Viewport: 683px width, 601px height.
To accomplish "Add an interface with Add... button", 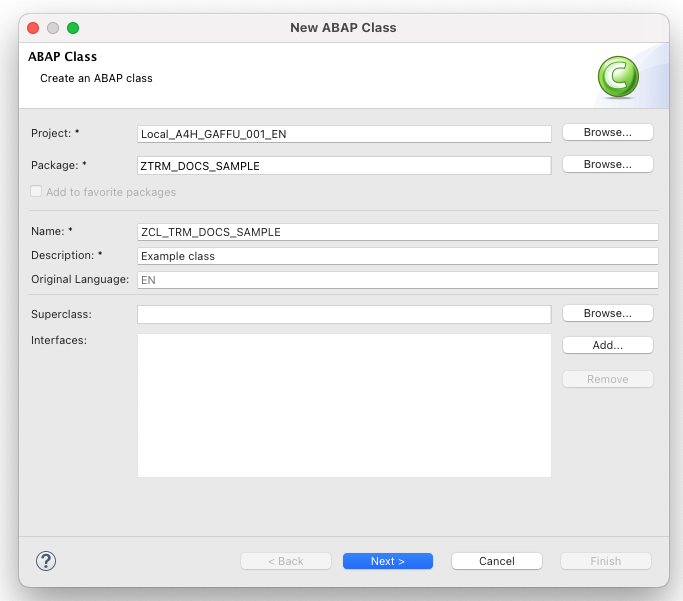I will coord(608,345).
